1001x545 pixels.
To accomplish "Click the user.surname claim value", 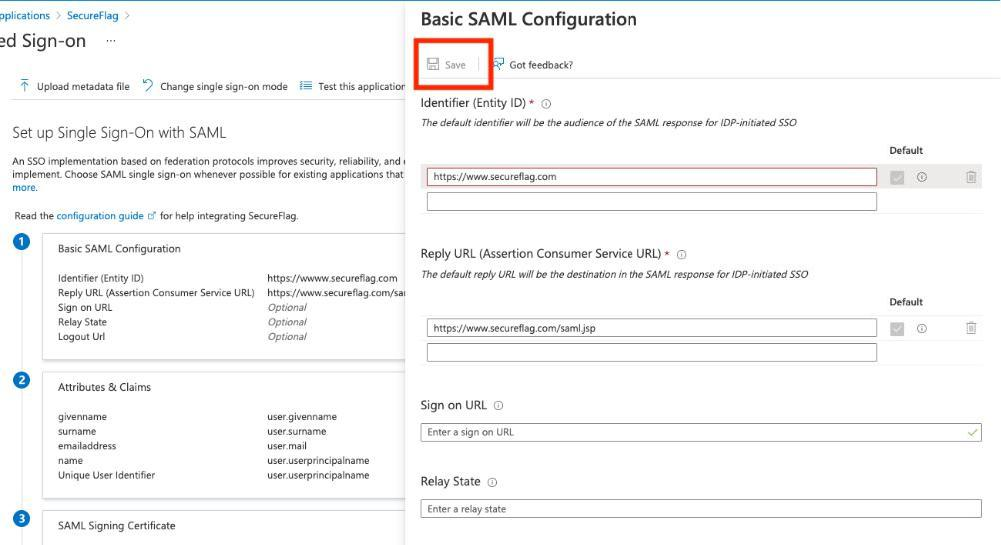I will pyautogui.click(x=297, y=431).
